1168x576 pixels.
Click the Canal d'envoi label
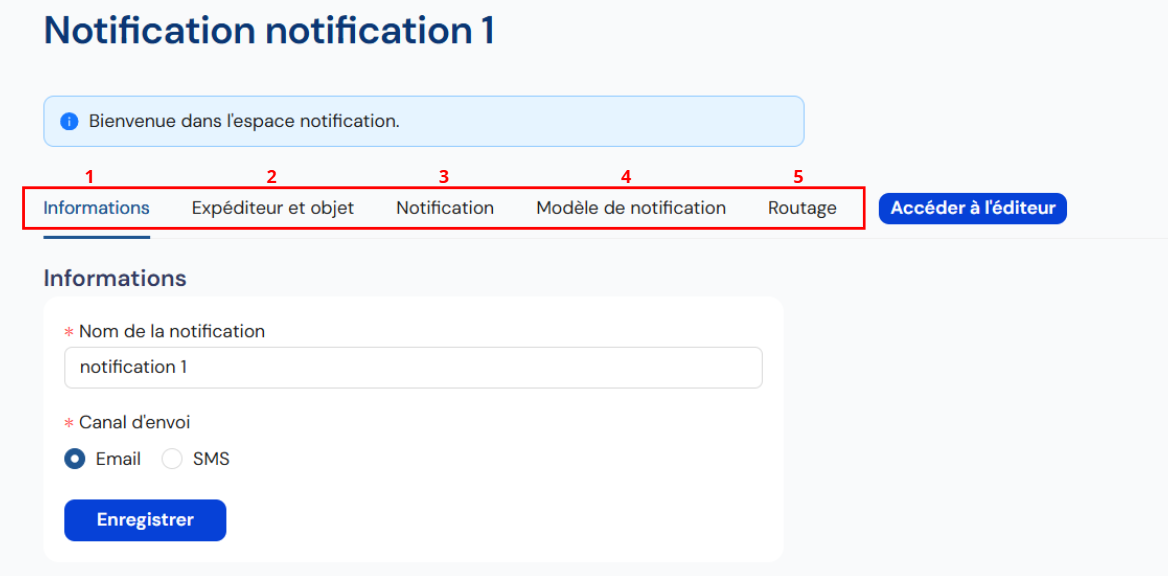pos(135,422)
